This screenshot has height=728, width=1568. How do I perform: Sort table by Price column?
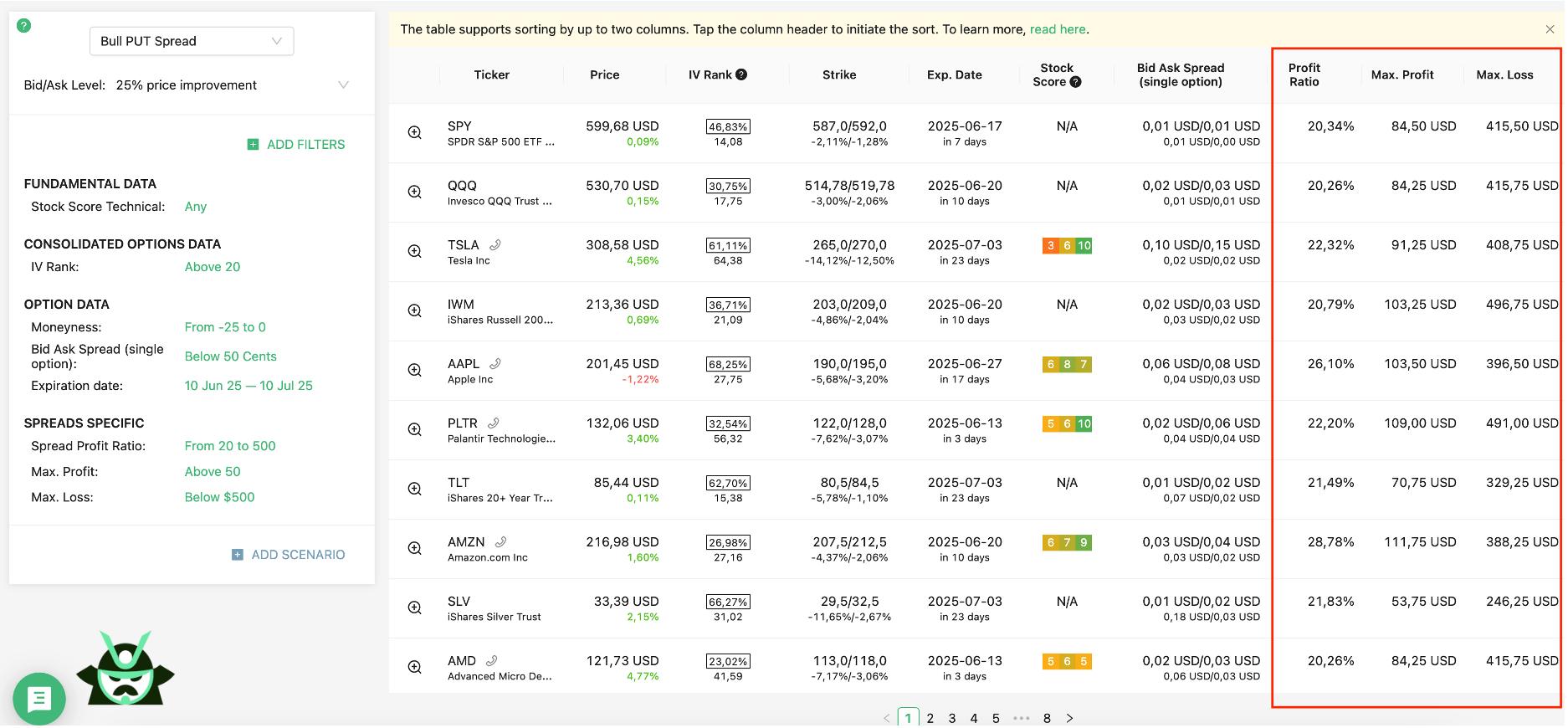click(605, 74)
